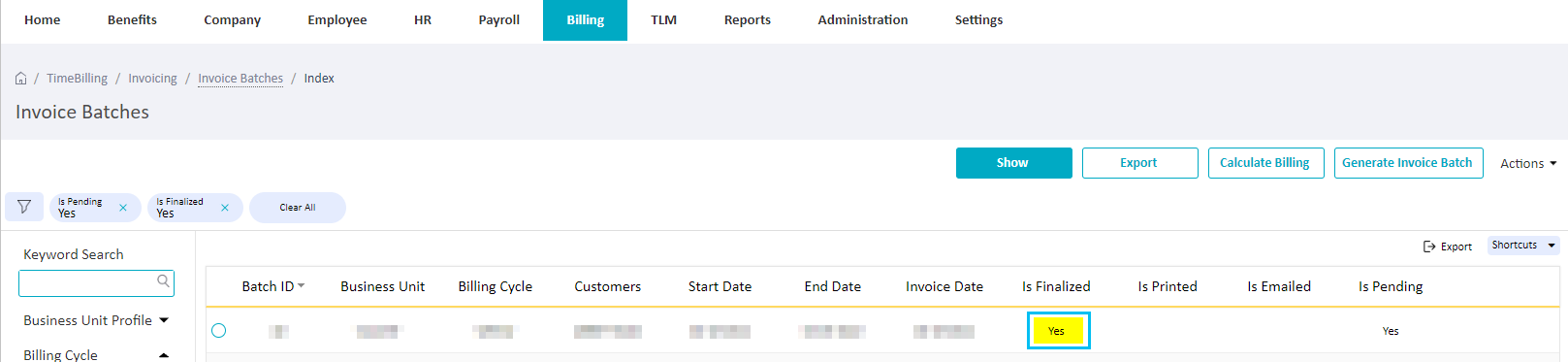Open the TLM menu
The width and height of the screenshot is (1568, 362).
pyautogui.click(x=664, y=20)
